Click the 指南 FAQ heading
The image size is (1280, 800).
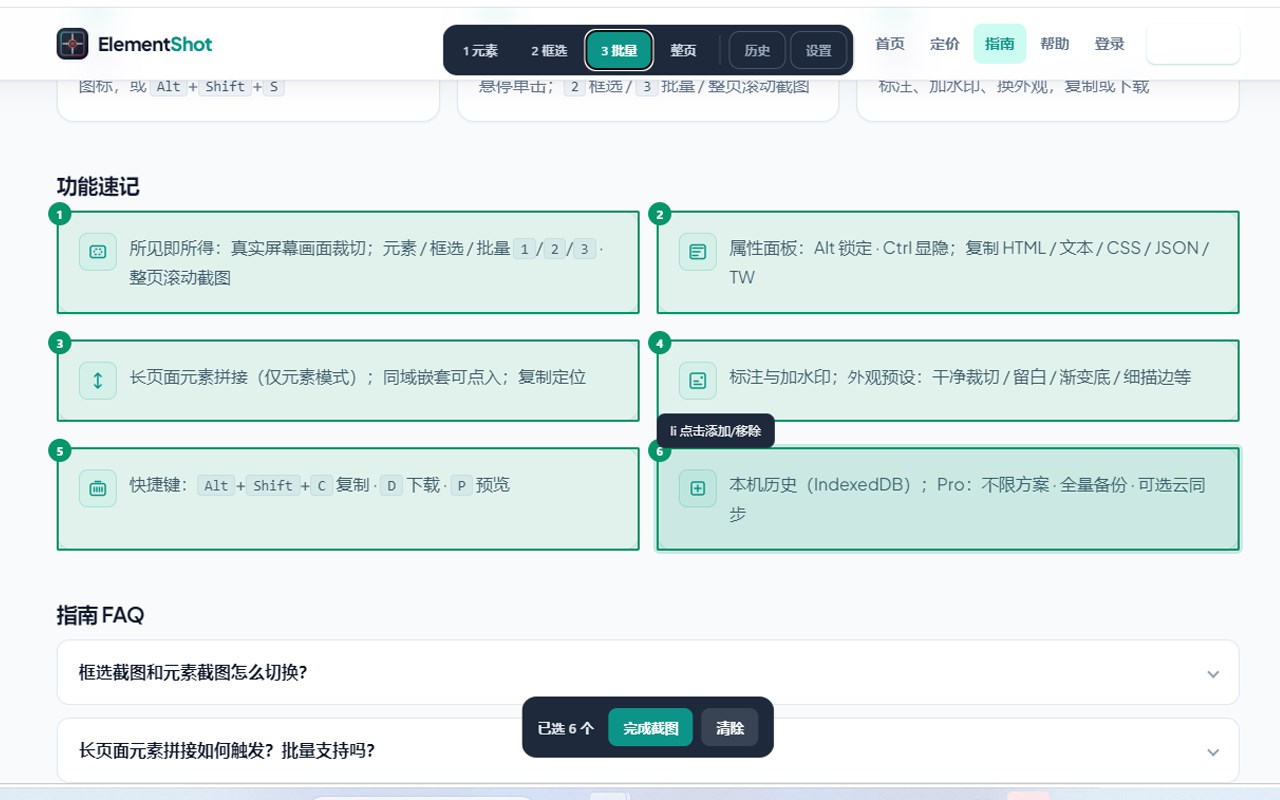tap(100, 615)
